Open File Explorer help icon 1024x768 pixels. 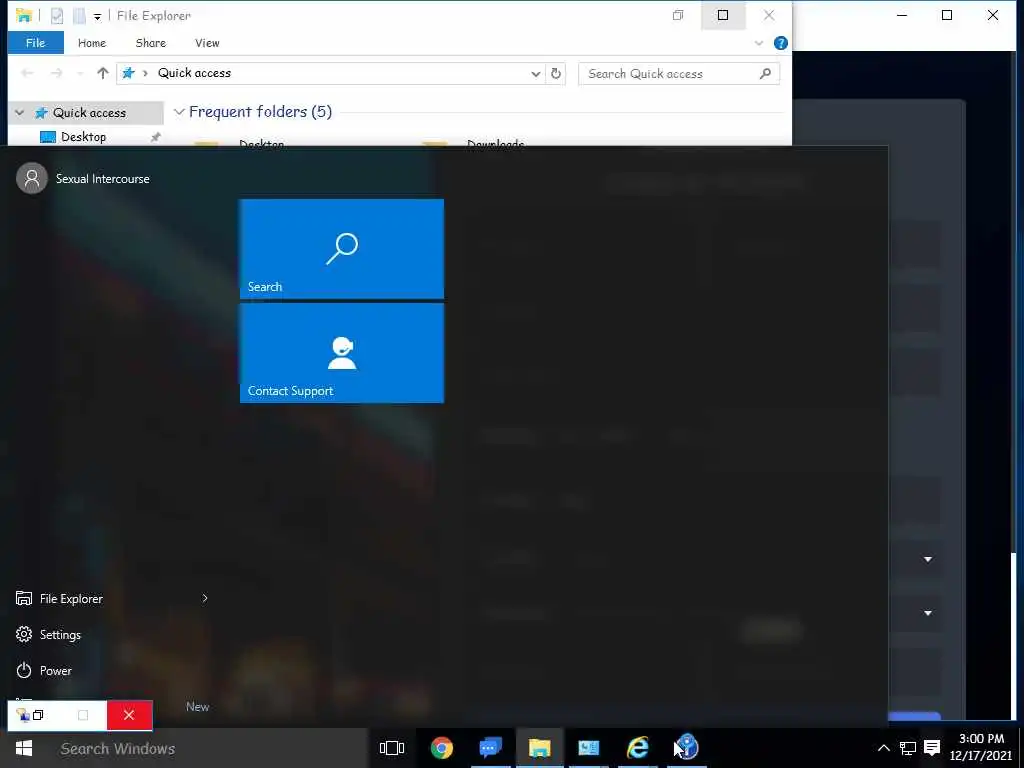click(780, 43)
